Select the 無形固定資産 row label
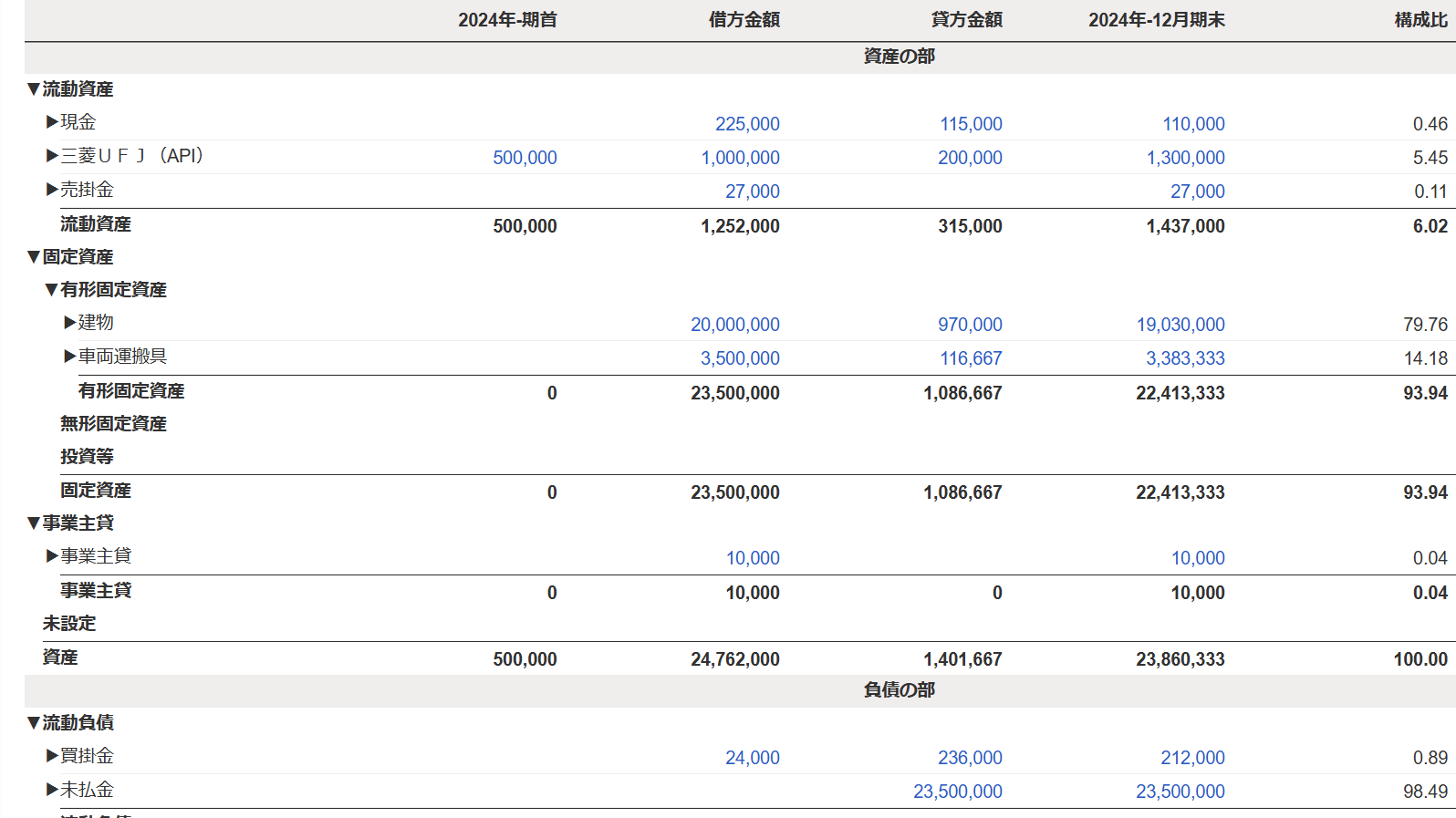 (x=113, y=424)
